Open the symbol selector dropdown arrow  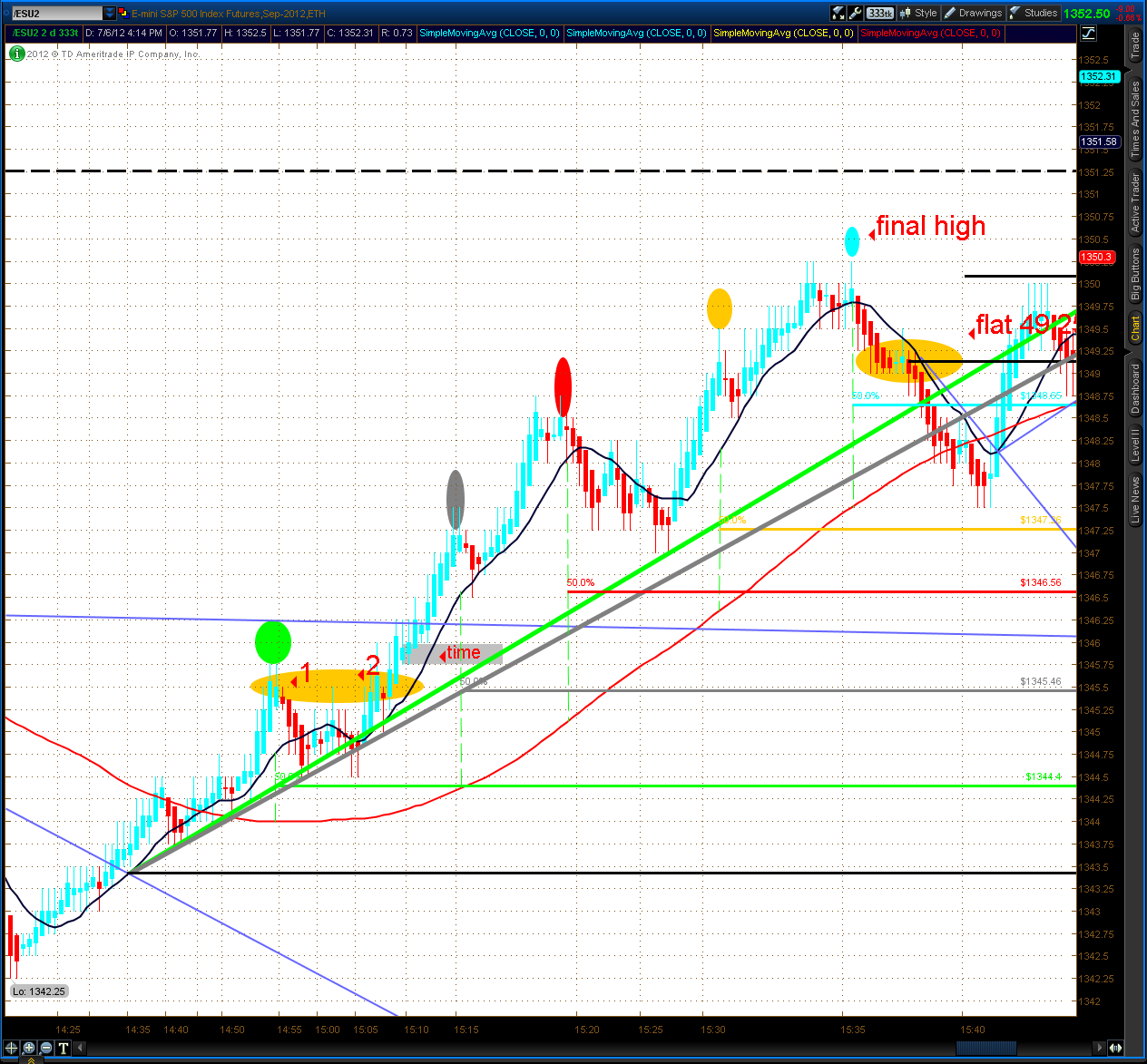click(110, 14)
